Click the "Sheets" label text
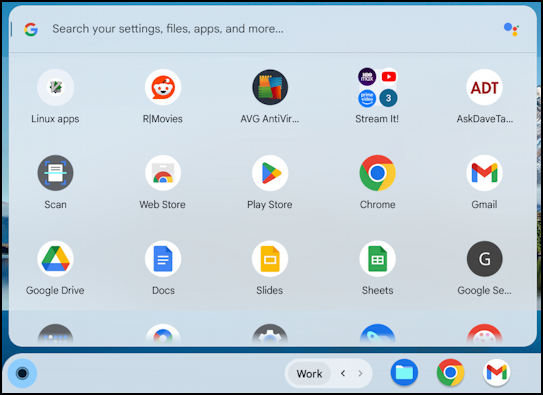Image resolution: width=543 pixels, height=395 pixels. 377,290
